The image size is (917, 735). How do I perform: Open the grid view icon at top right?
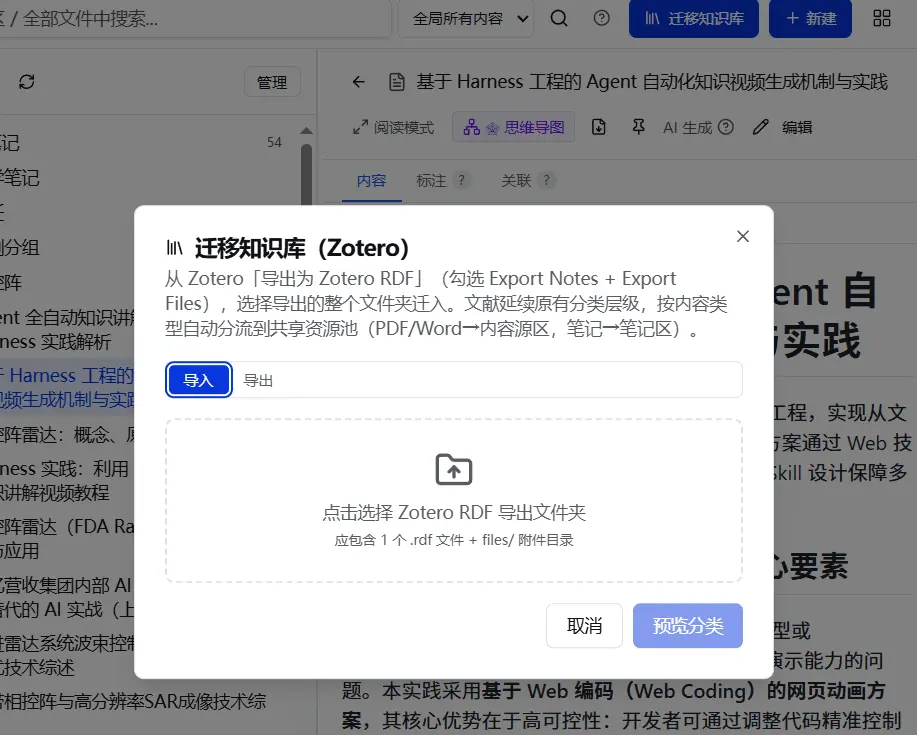click(881, 18)
